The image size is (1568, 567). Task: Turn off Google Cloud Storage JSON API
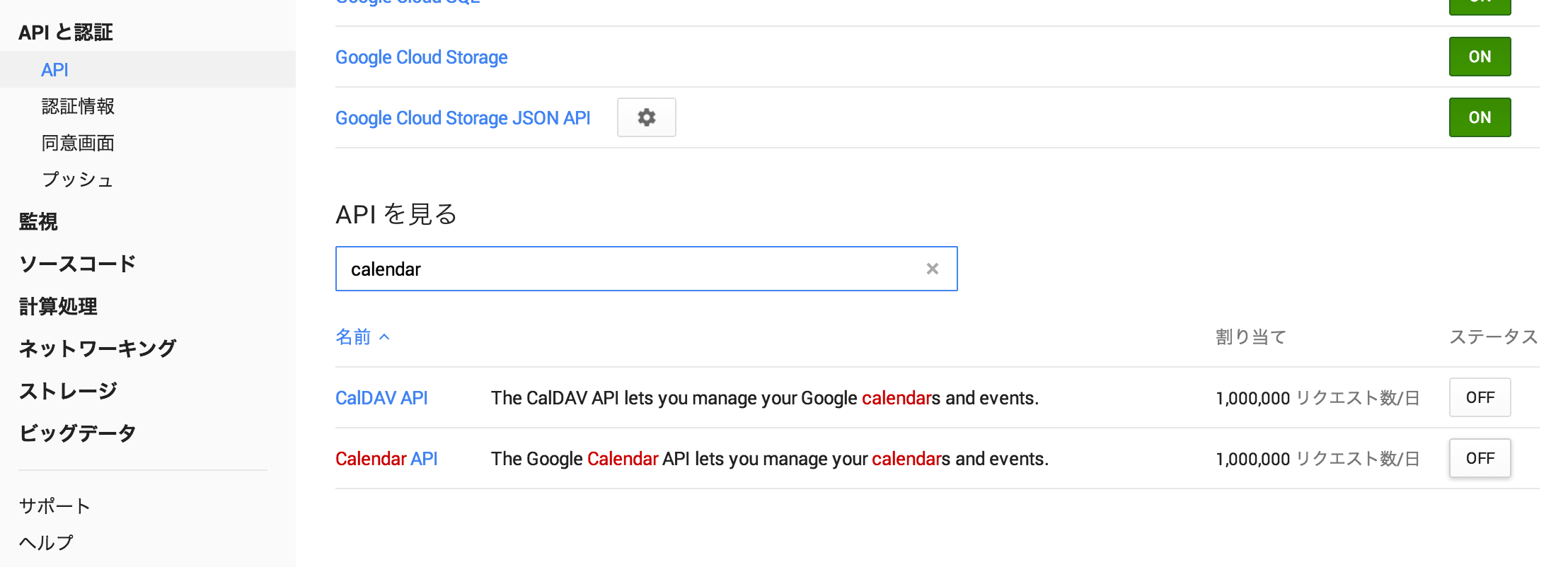(x=1480, y=117)
